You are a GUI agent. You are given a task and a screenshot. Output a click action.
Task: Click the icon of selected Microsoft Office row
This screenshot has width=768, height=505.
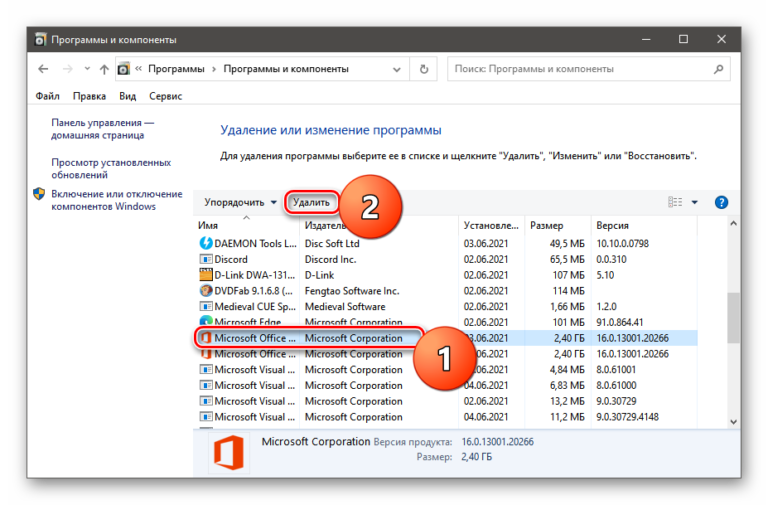(x=206, y=338)
